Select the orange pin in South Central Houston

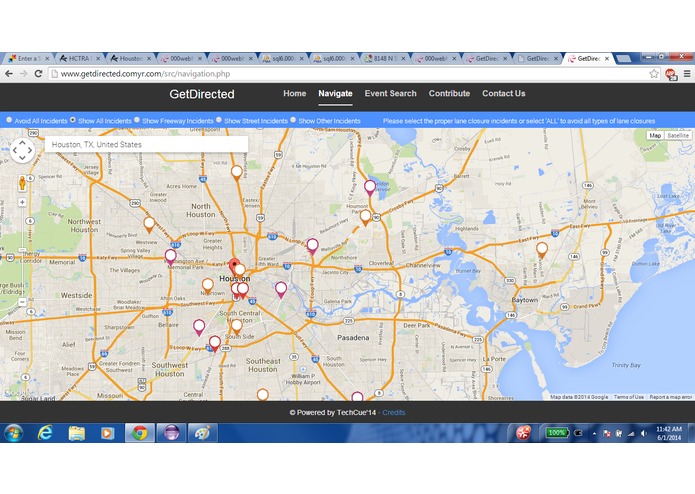[x=237, y=327]
